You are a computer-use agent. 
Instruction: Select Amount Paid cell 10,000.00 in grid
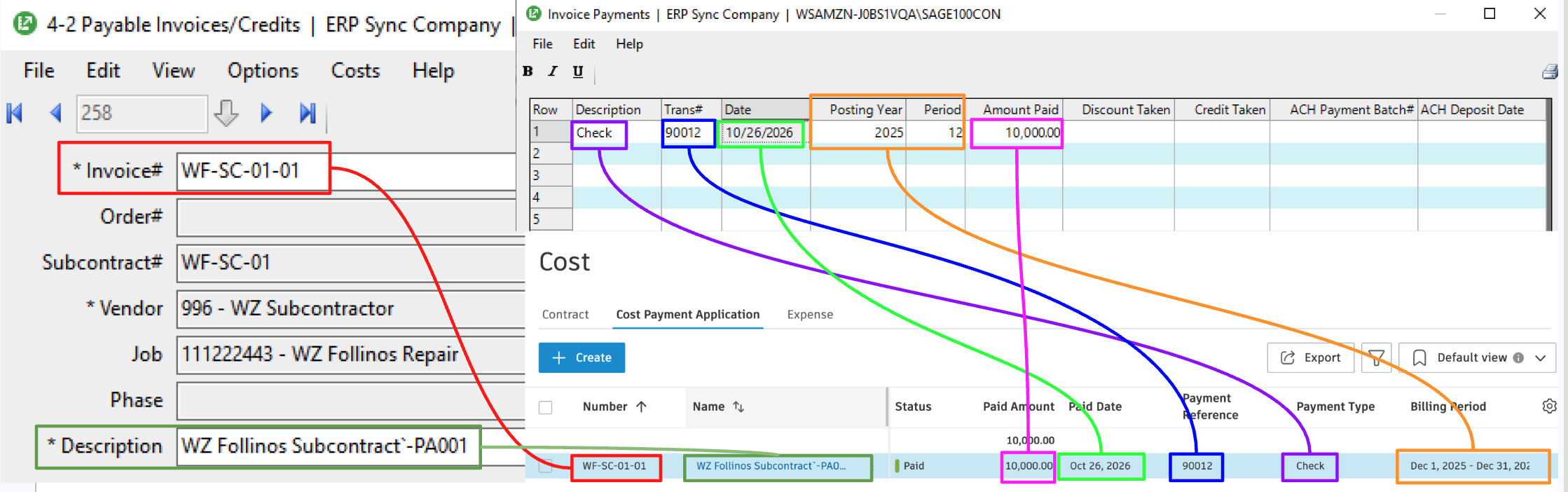[x=1014, y=132]
